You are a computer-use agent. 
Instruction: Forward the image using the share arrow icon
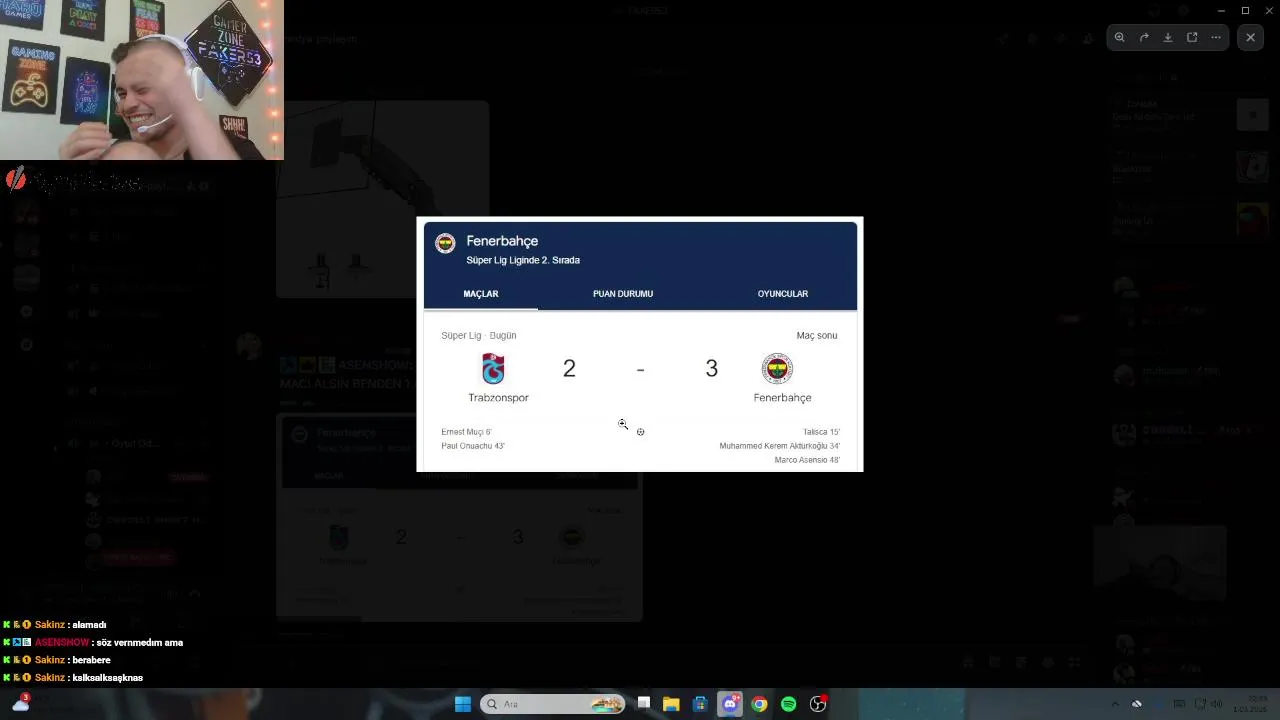pos(1144,37)
